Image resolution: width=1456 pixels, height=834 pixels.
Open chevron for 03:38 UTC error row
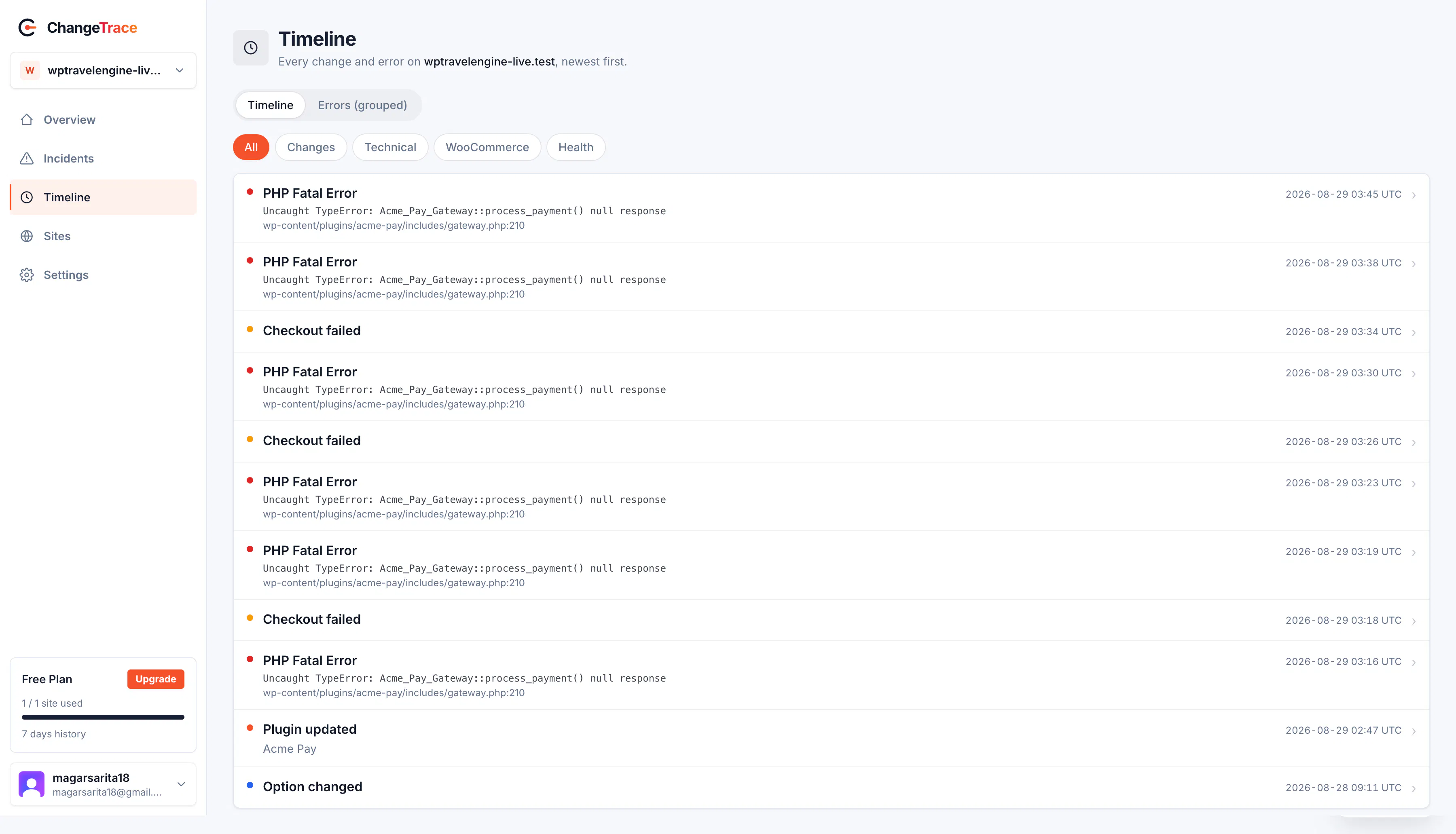click(1414, 264)
